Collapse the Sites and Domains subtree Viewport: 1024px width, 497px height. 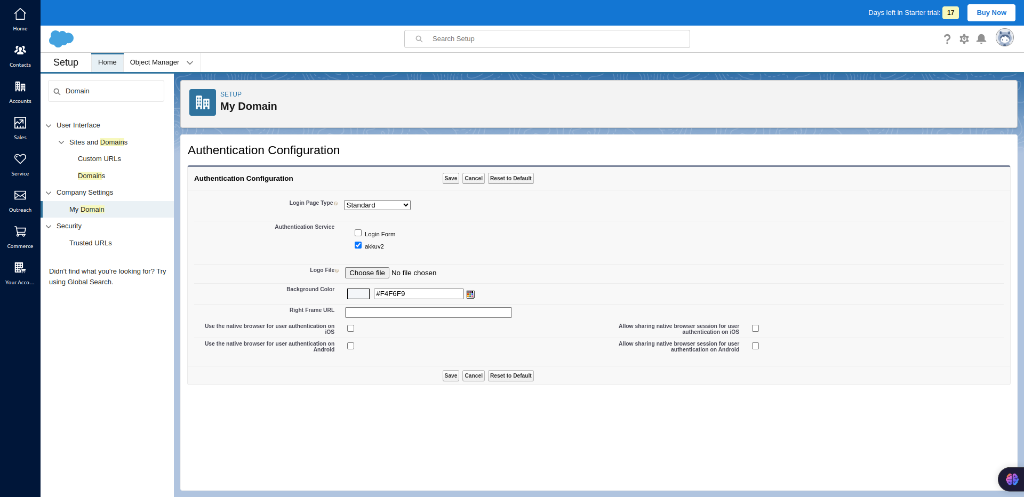[x=61, y=142]
